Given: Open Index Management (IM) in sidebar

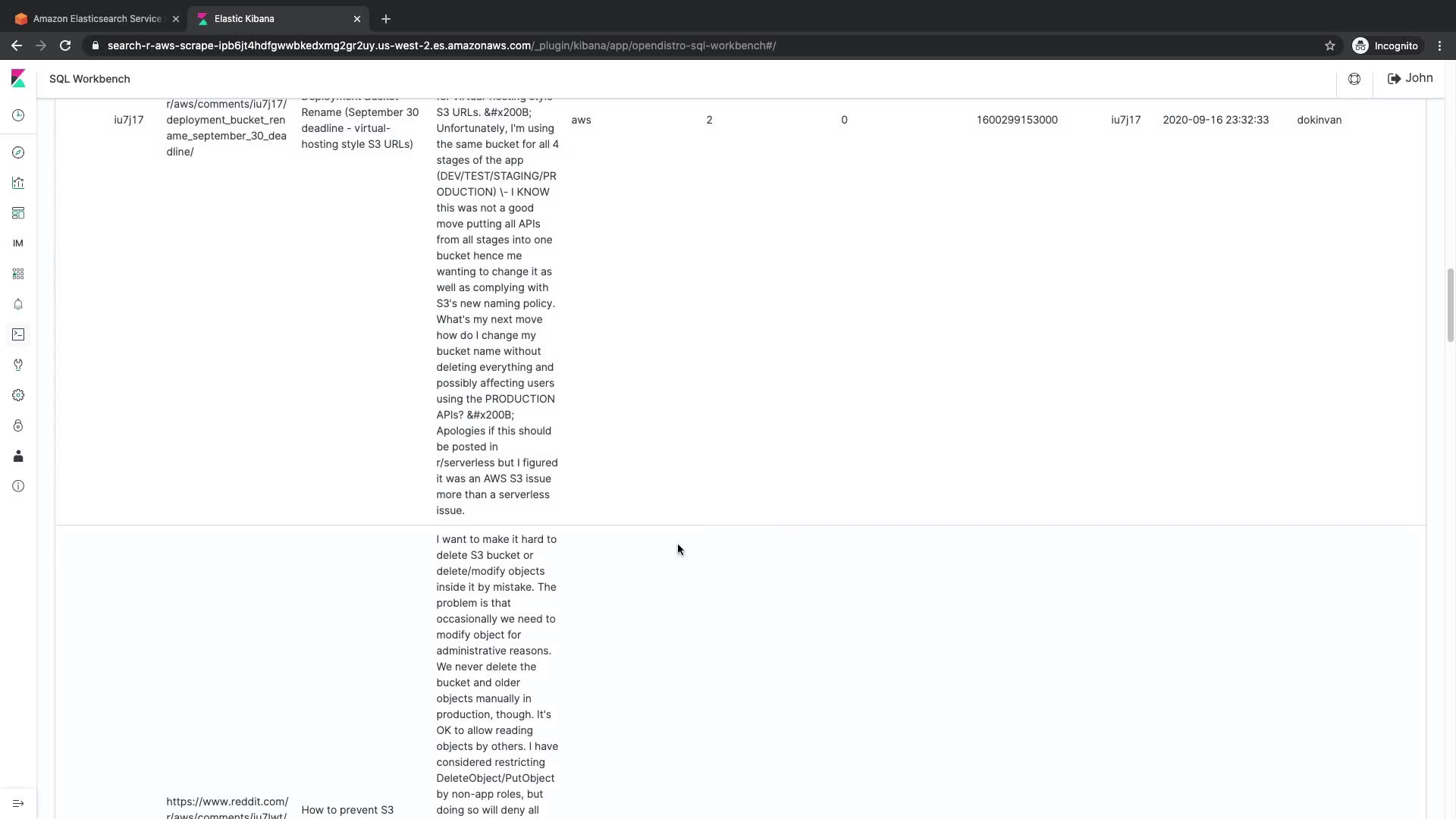Looking at the screenshot, I should [18, 243].
